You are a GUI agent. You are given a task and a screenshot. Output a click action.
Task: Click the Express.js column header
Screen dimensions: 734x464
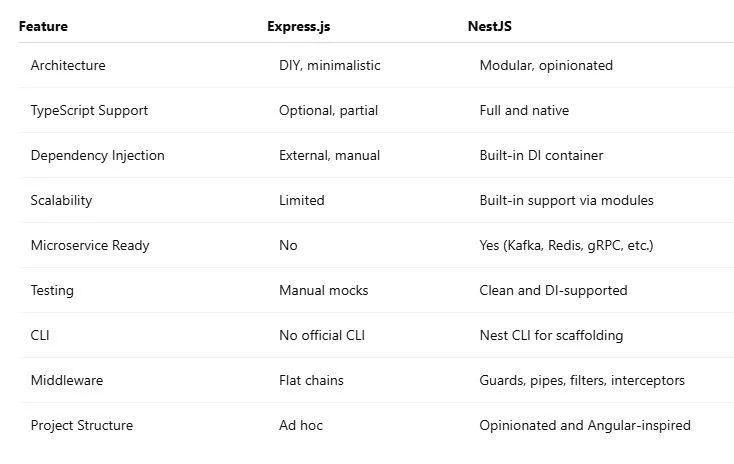[299, 26]
